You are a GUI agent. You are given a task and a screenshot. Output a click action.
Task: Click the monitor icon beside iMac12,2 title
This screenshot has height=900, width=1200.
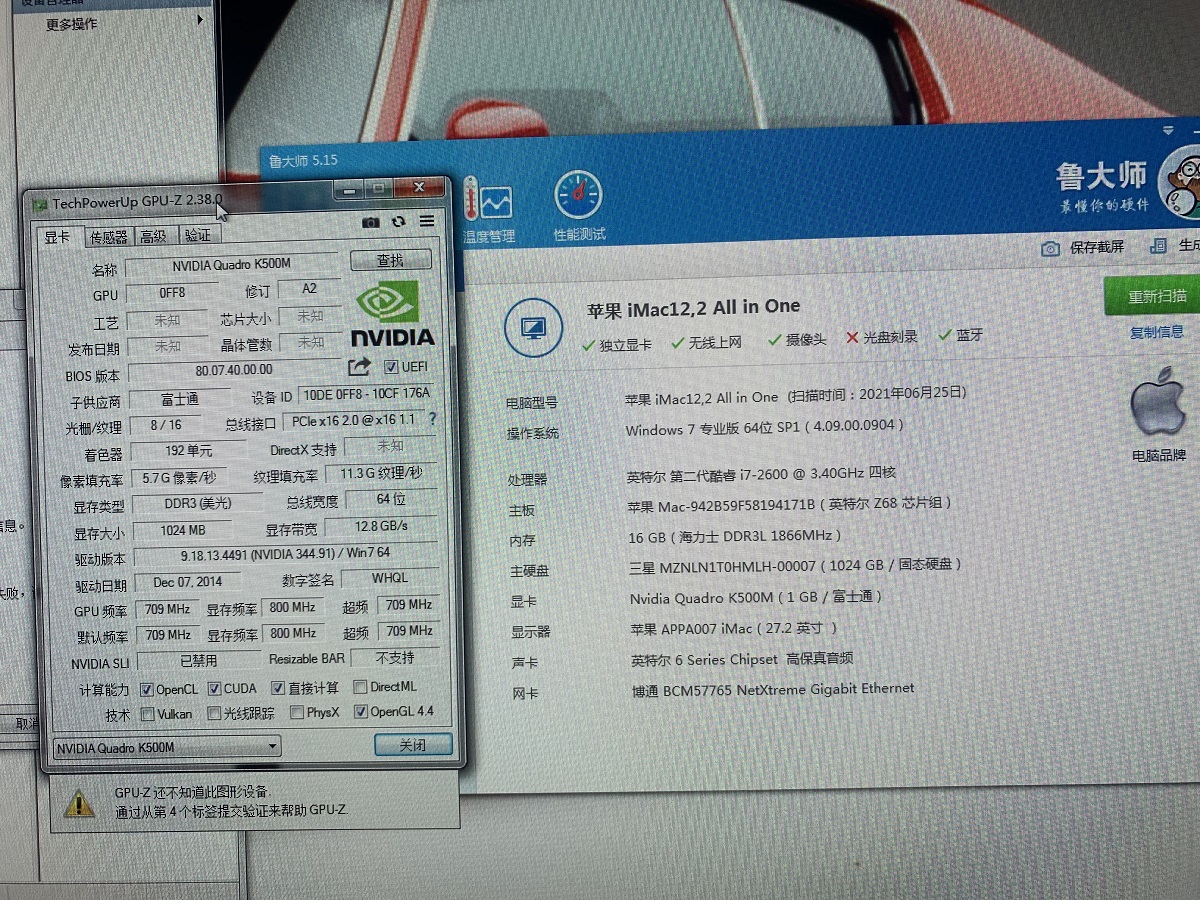point(533,327)
